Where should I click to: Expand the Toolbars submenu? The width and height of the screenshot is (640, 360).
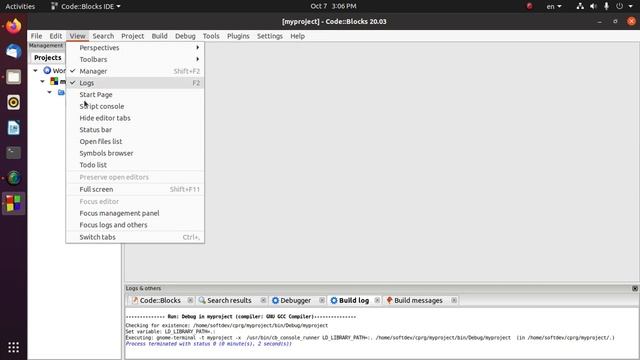click(x=135, y=59)
